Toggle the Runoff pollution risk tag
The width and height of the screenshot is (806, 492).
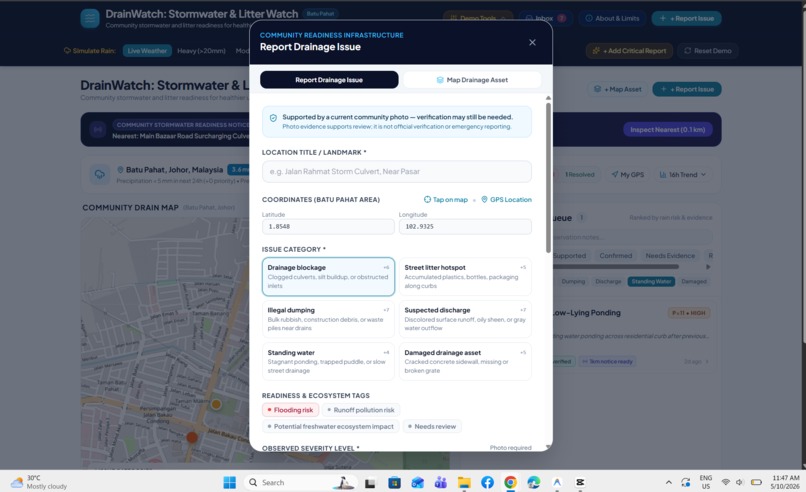pos(361,410)
